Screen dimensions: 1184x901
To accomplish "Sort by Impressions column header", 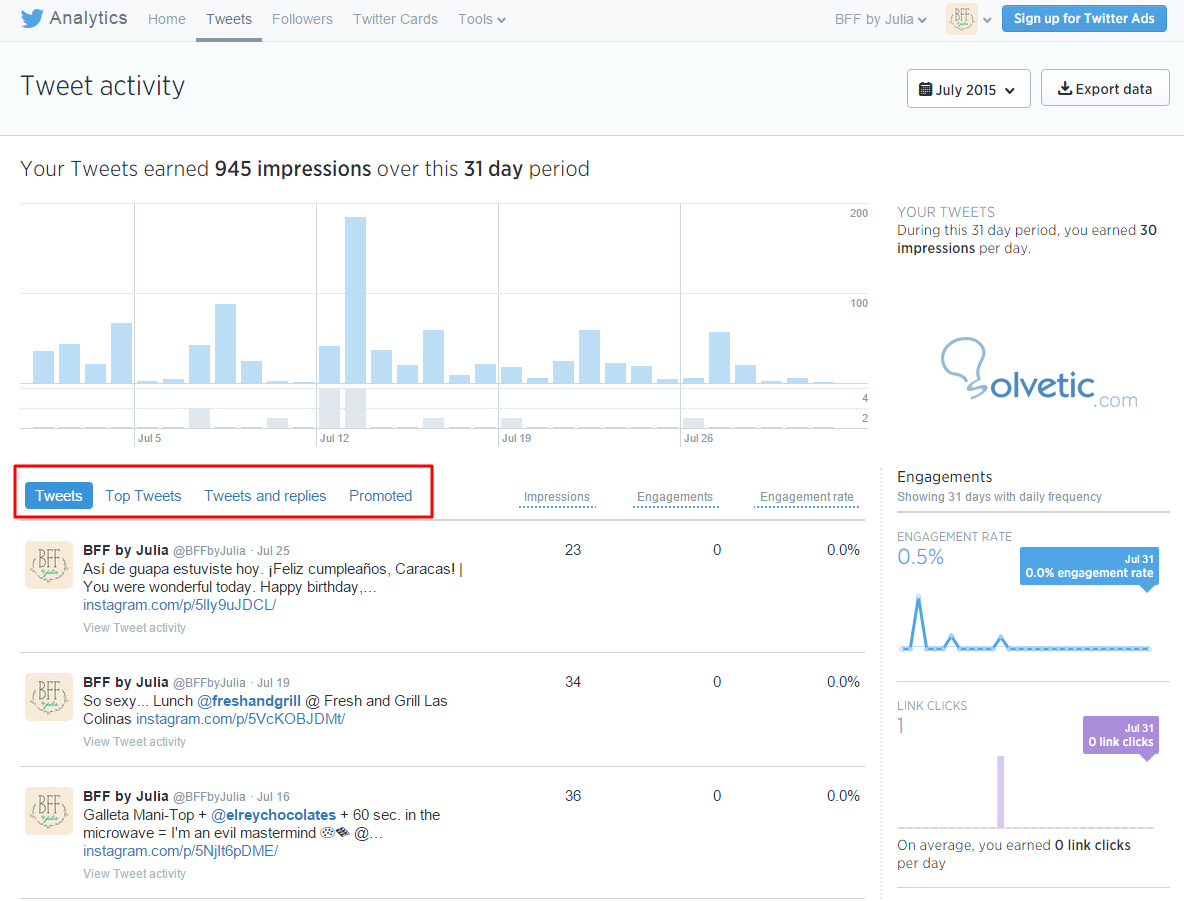I will [x=557, y=497].
